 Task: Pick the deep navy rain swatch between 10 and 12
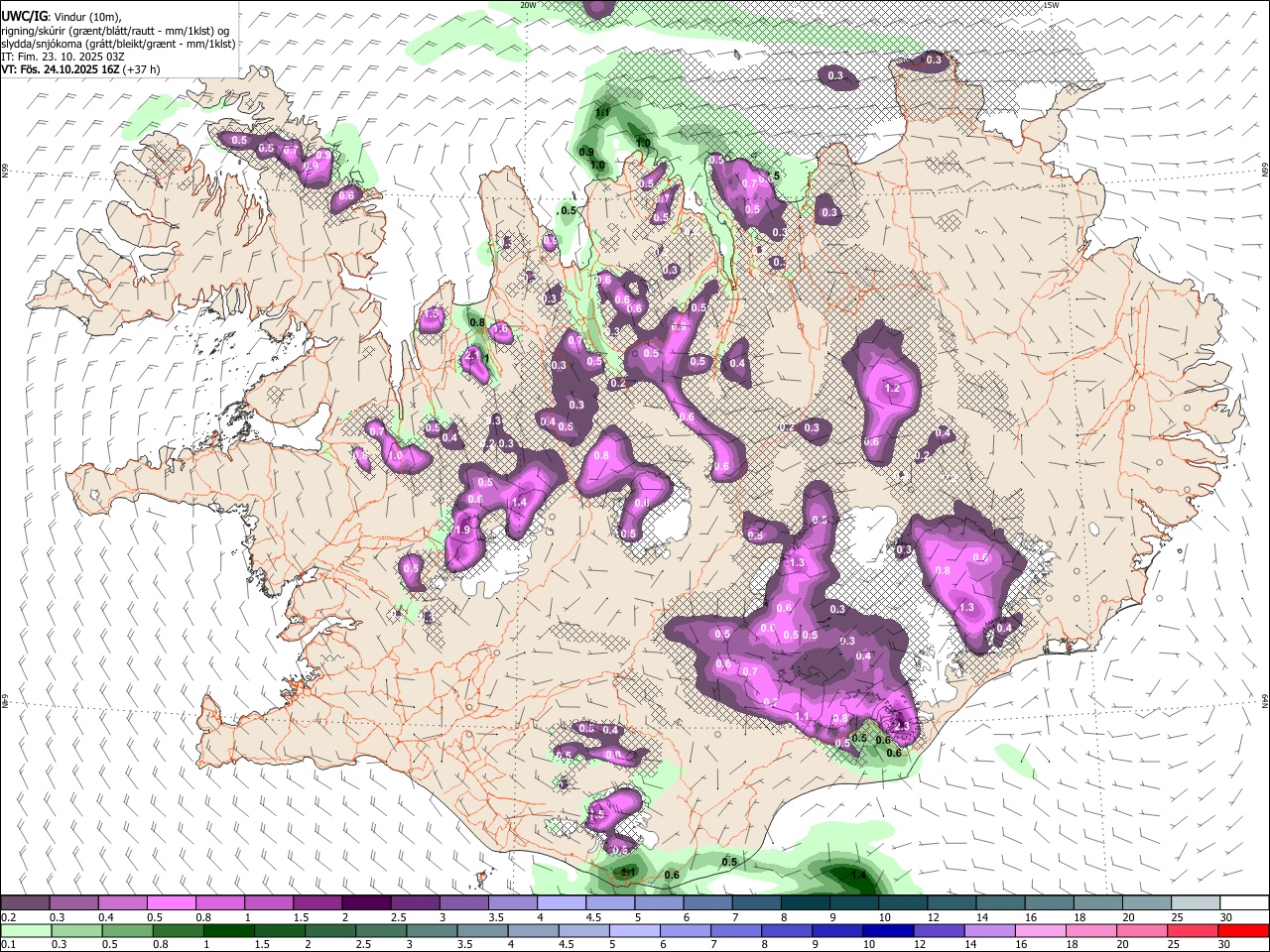888,931
